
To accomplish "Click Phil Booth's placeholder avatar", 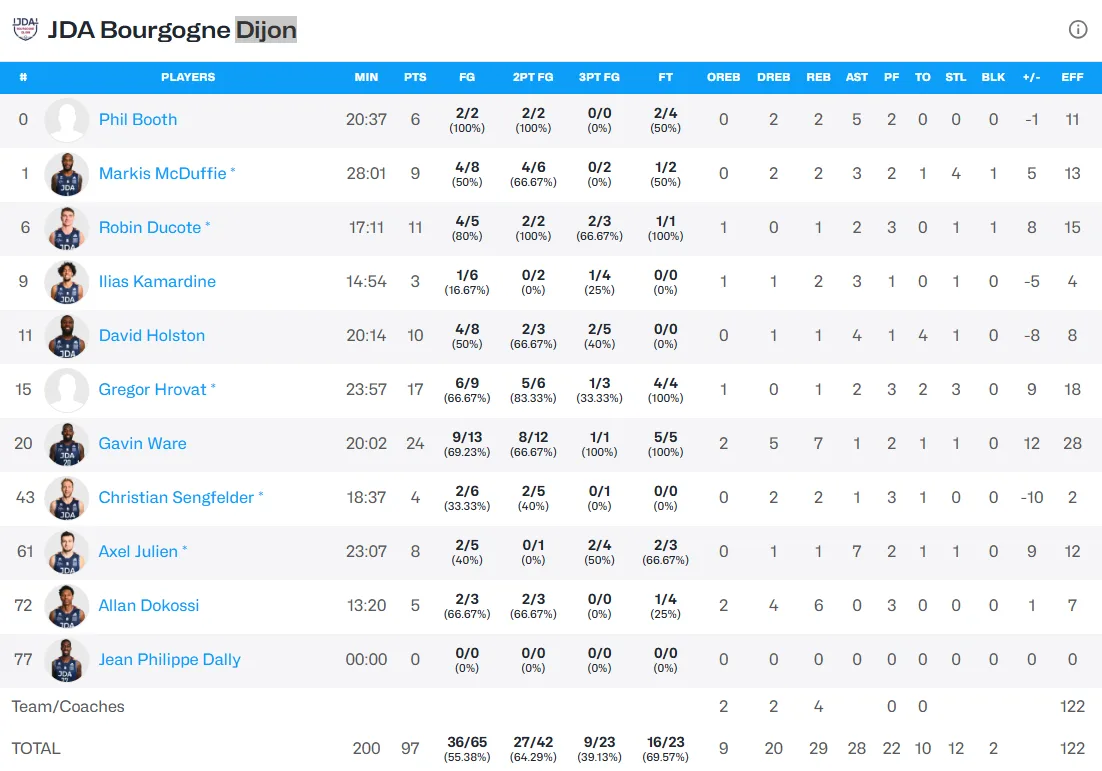I will 67,120.
